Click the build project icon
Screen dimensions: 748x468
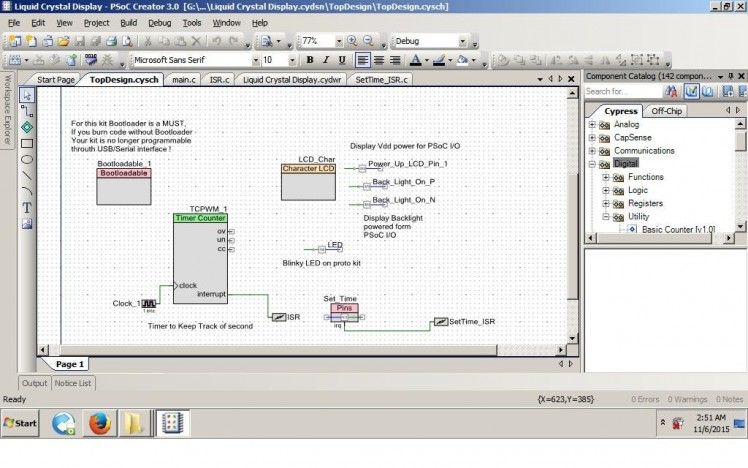(x=15, y=60)
